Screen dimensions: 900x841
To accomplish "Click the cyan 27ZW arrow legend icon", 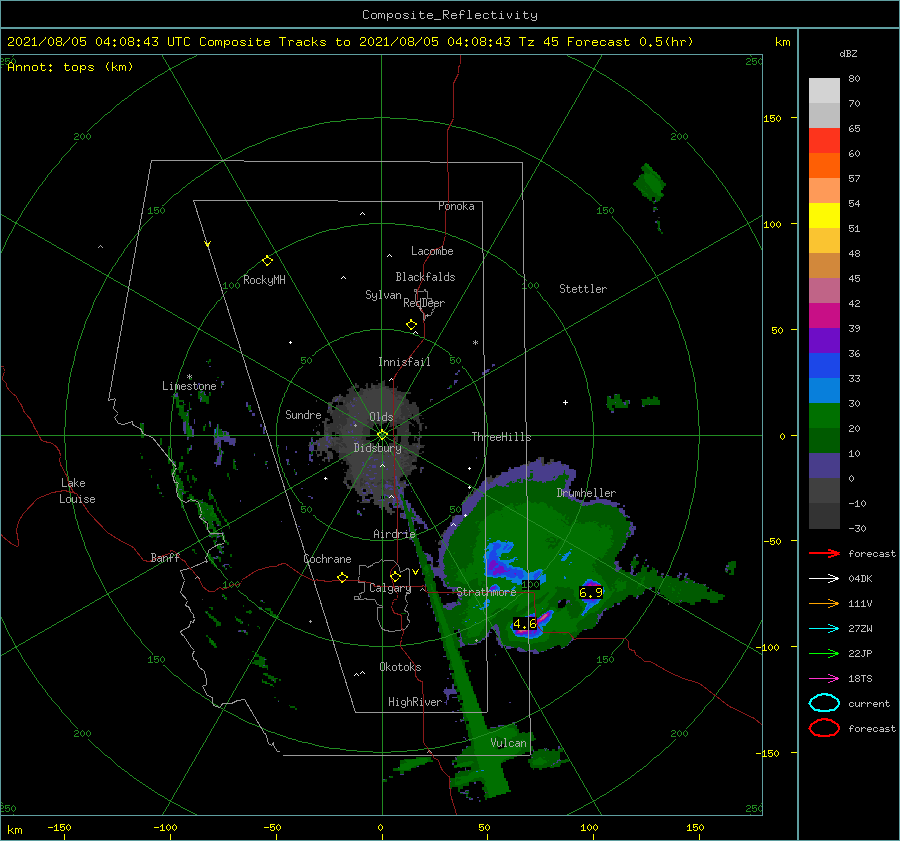I will coord(824,629).
